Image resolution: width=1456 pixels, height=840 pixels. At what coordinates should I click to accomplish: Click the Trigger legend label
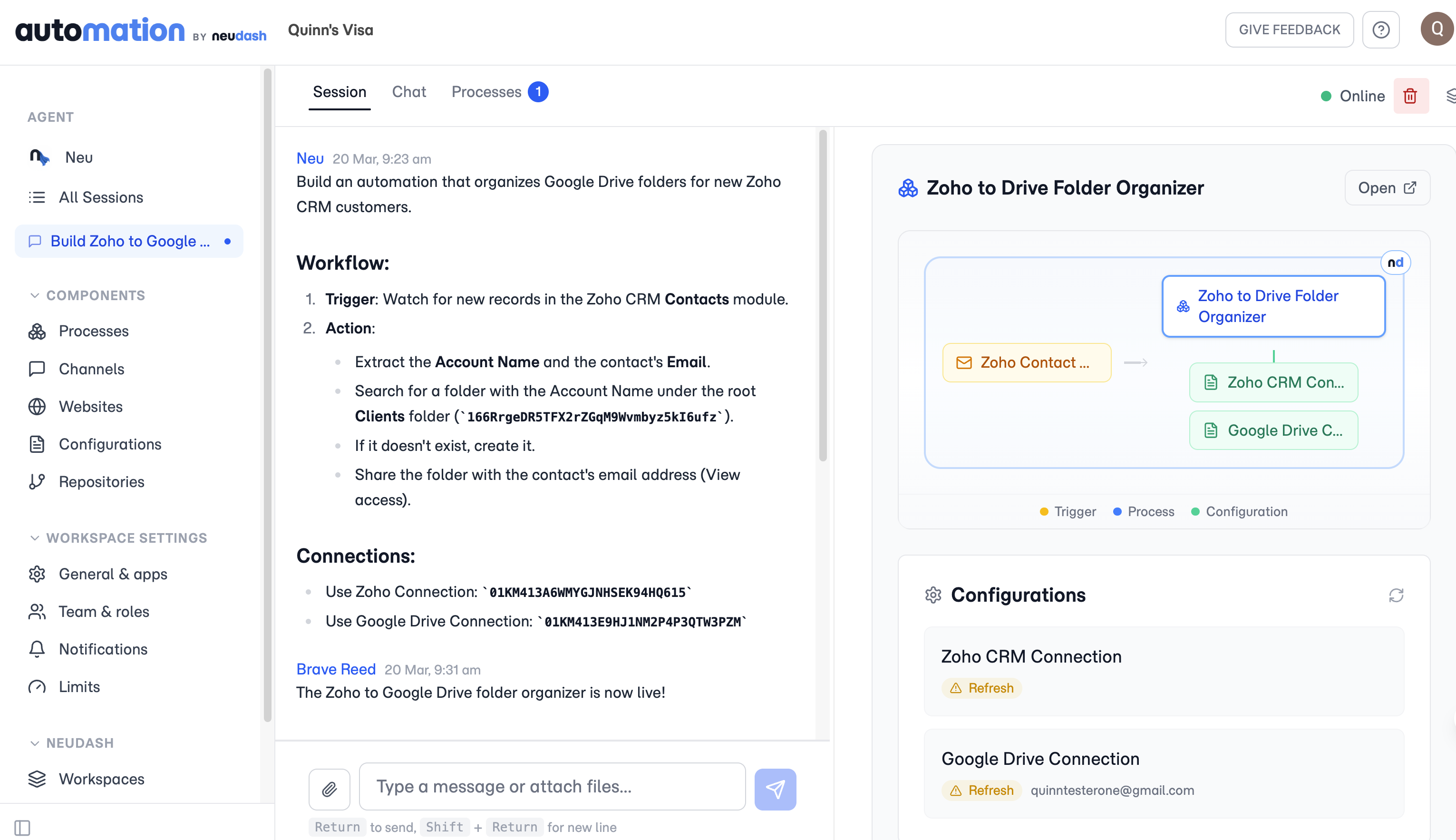(1075, 512)
